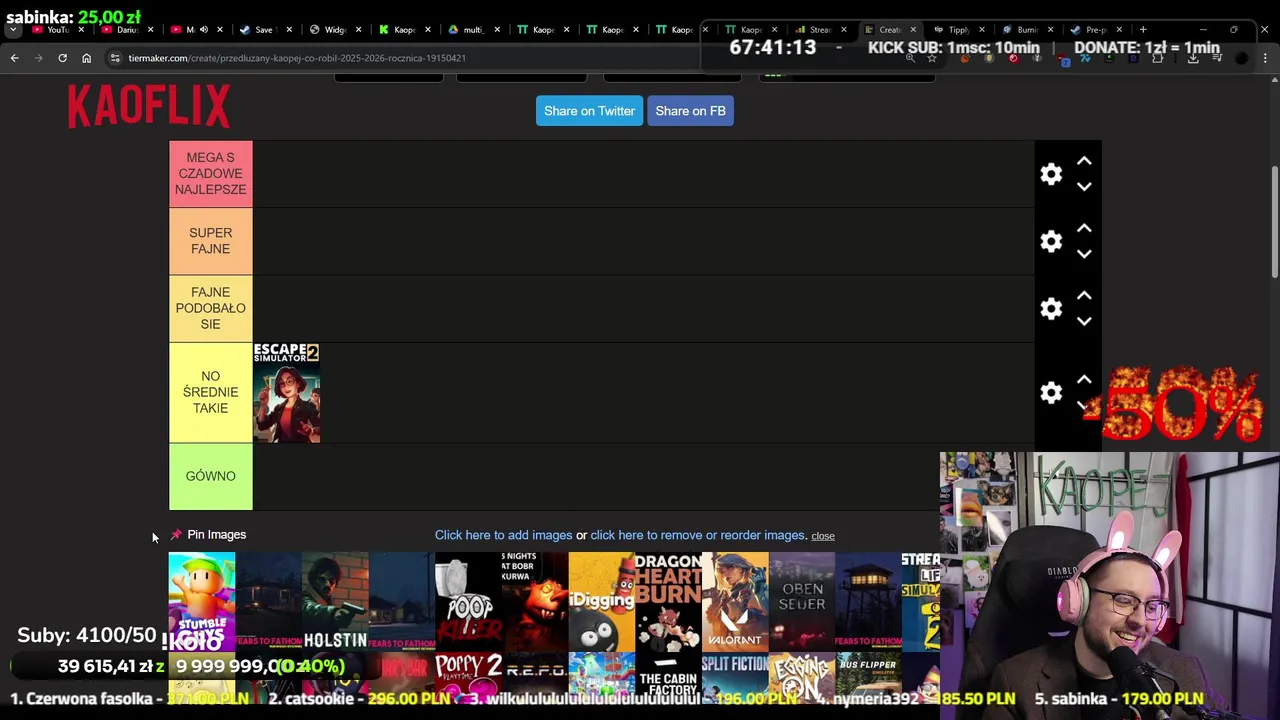
Task: Click the KAOFLIX logo
Action: (x=149, y=106)
